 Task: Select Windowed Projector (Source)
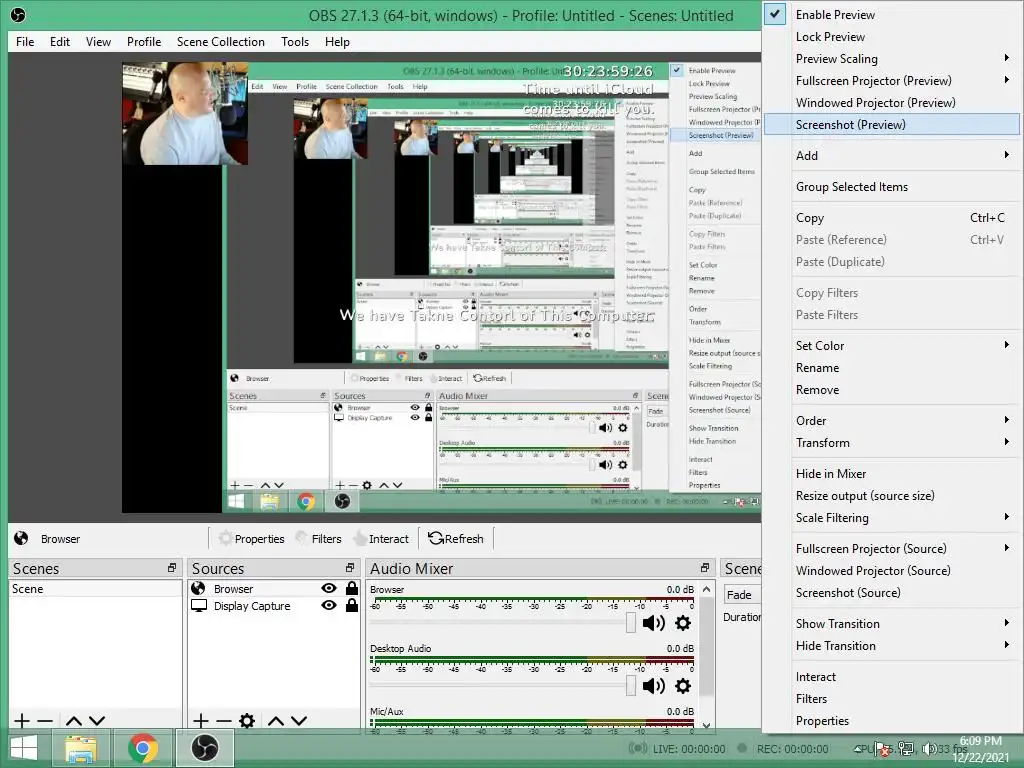click(x=891, y=571)
